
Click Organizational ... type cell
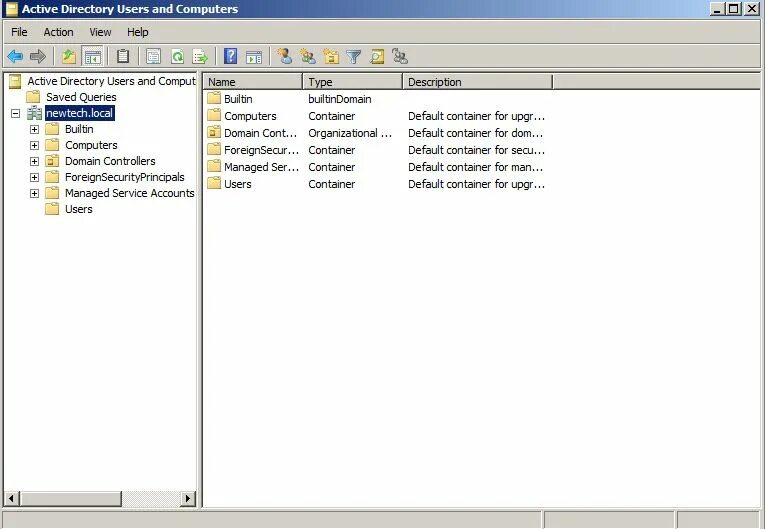pos(350,133)
